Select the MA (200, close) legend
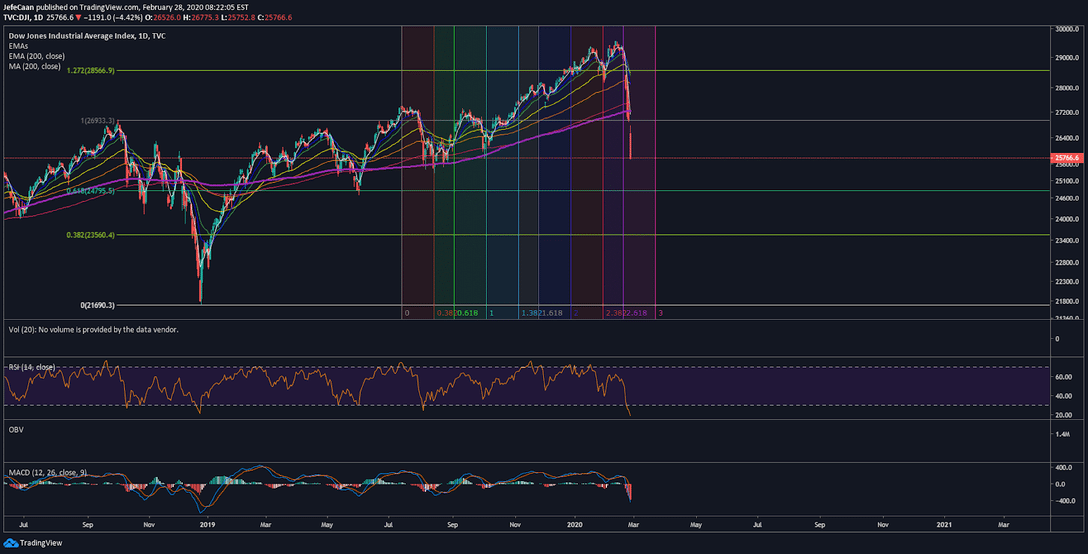Viewport: 1088px width, 554px height. (x=34, y=67)
